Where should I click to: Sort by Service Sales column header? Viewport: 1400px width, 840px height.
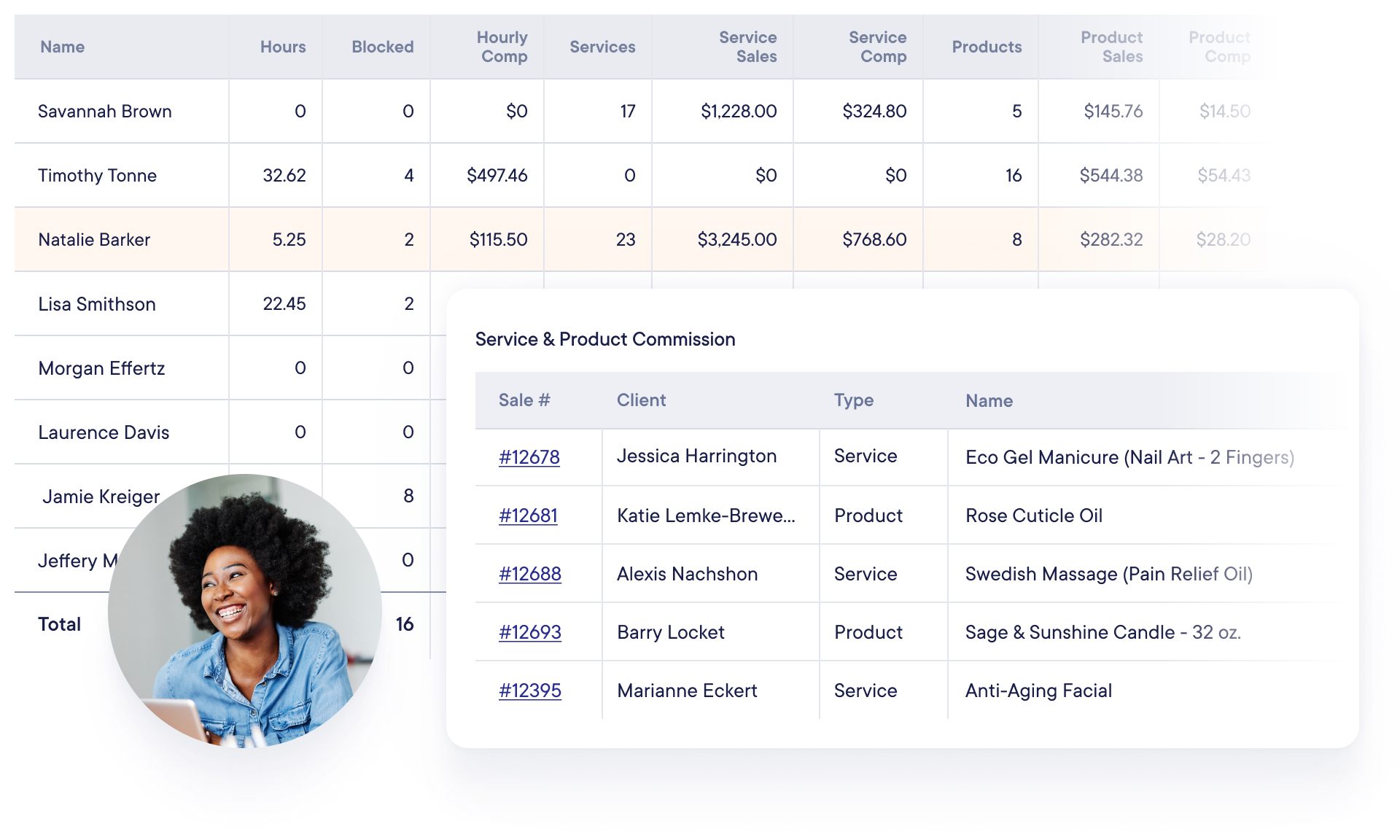[x=747, y=46]
